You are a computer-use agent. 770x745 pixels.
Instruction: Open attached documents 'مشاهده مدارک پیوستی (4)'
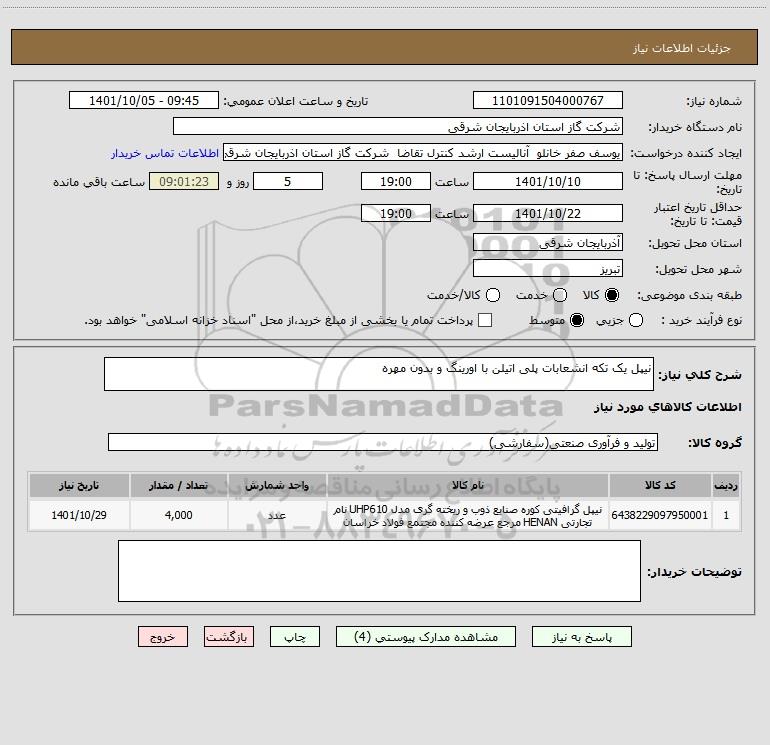426,636
